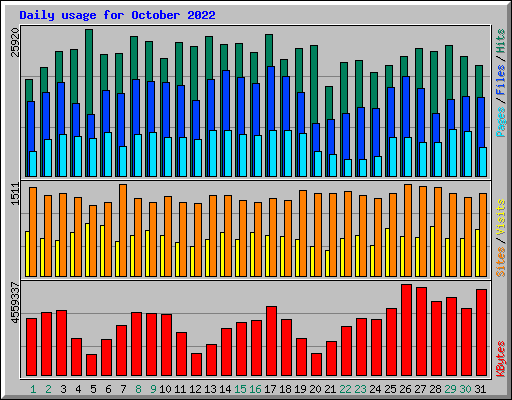
Task: Click day 7 on the x-axis
Action: (x=123, y=389)
